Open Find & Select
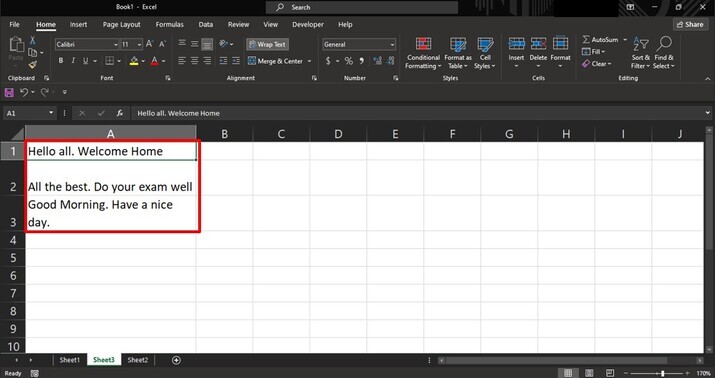The image size is (715, 378). (x=663, y=53)
